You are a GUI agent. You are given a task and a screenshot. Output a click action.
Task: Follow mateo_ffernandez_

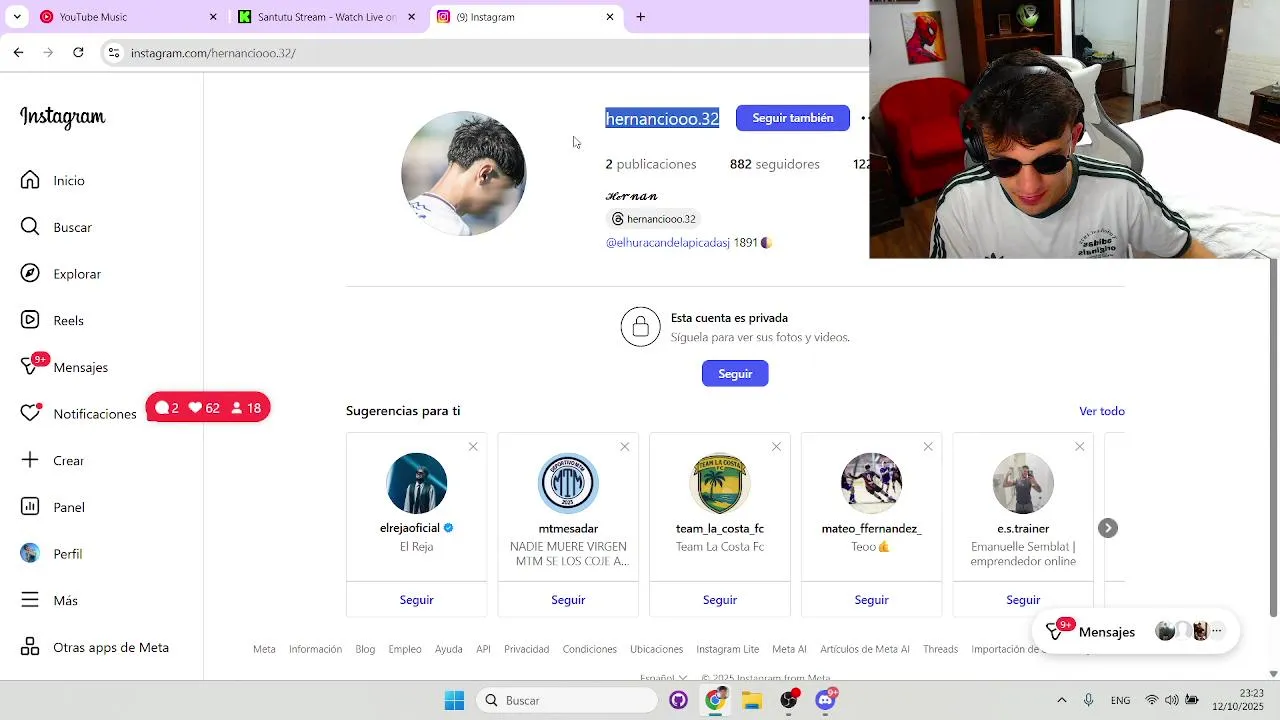point(872,600)
